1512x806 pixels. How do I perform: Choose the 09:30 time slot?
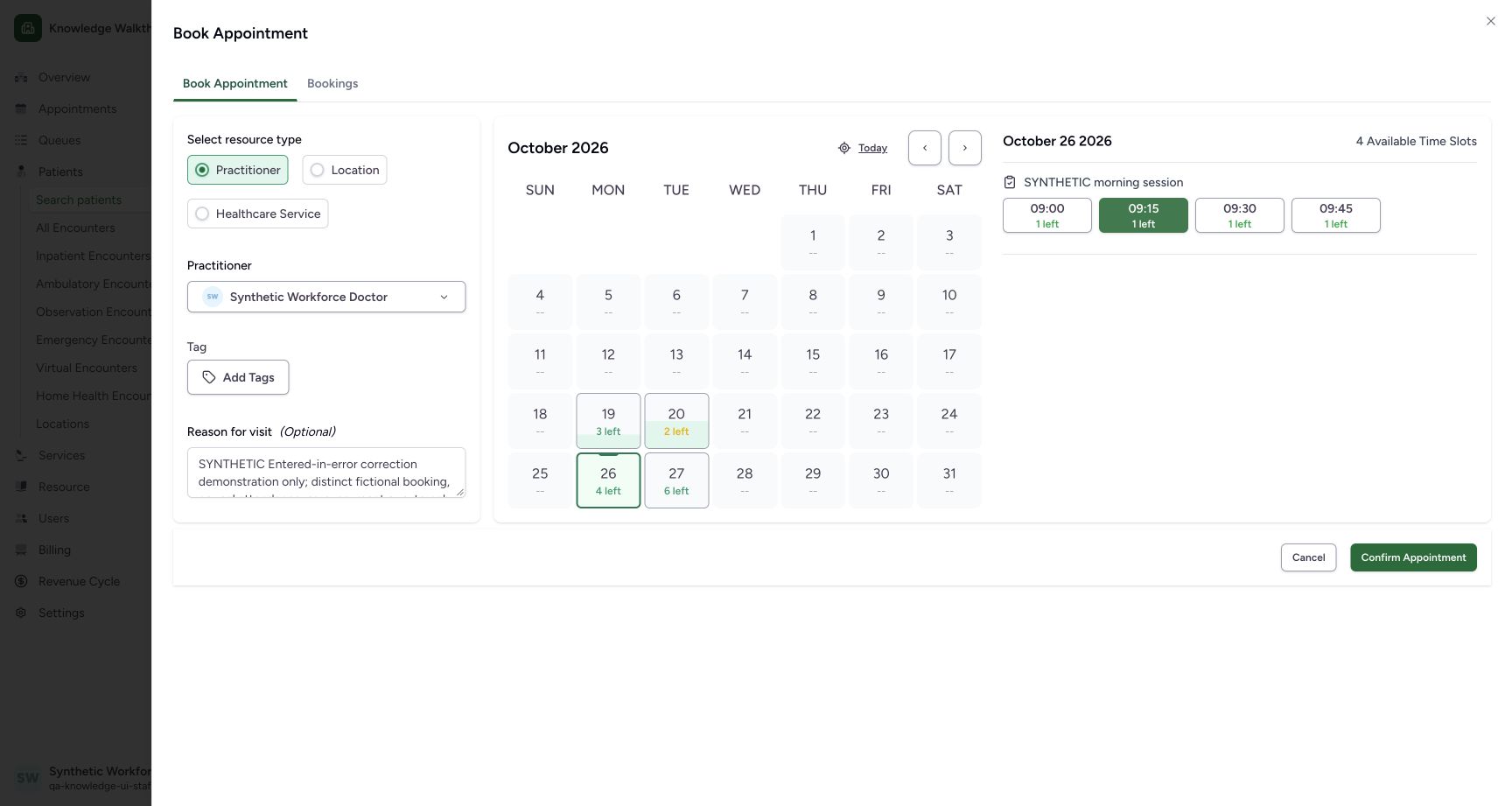coord(1240,215)
